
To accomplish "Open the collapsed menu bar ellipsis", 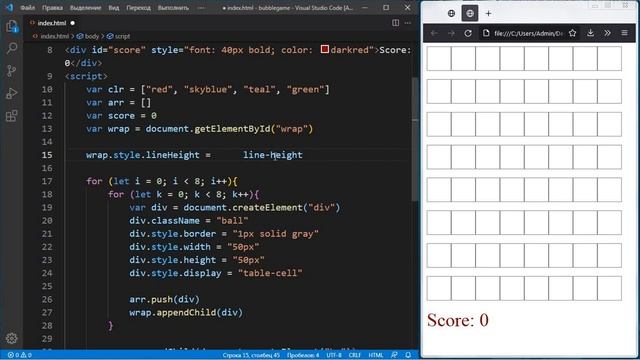I will [201, 7].
